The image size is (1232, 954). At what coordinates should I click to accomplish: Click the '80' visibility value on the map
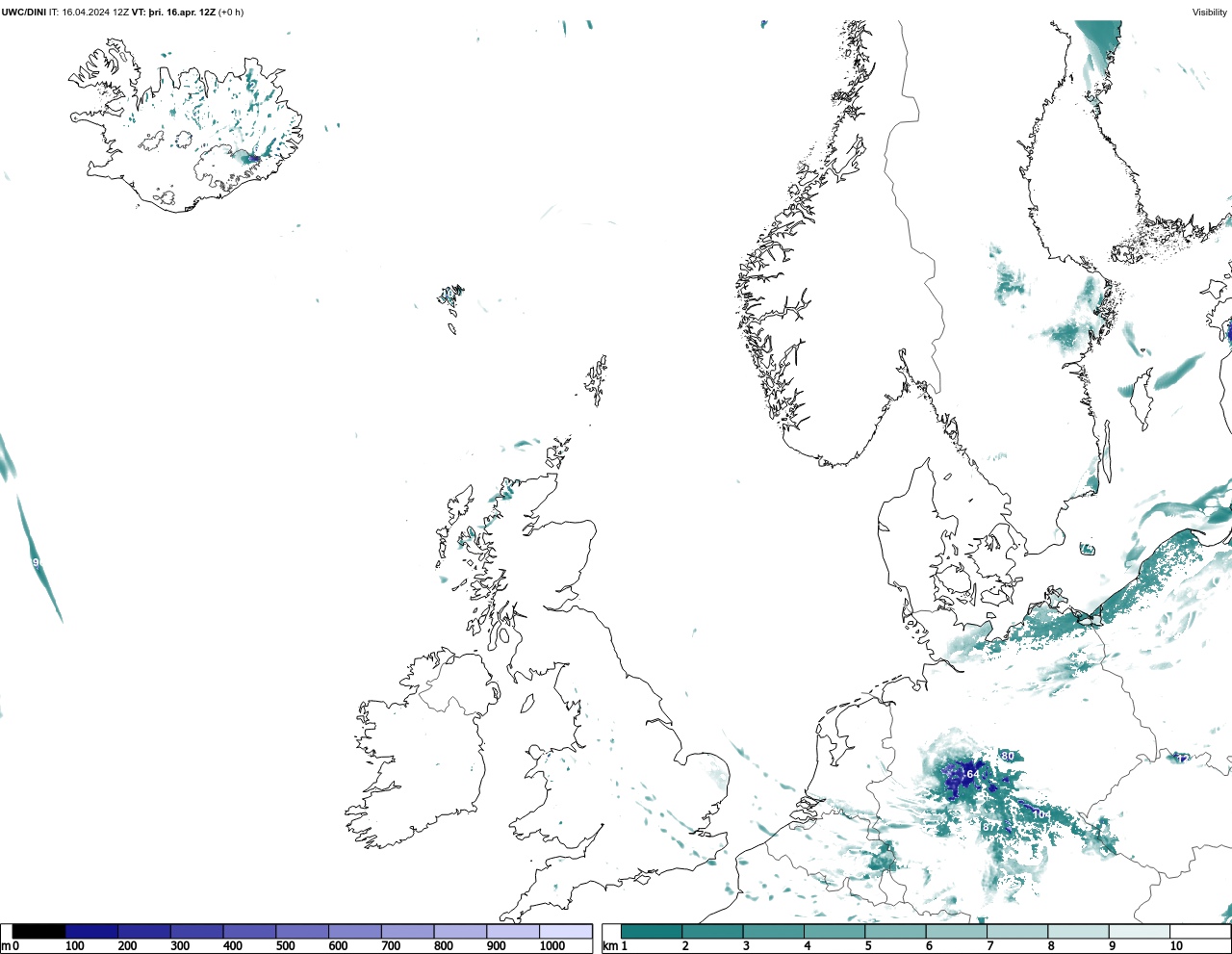[1008, 756]
